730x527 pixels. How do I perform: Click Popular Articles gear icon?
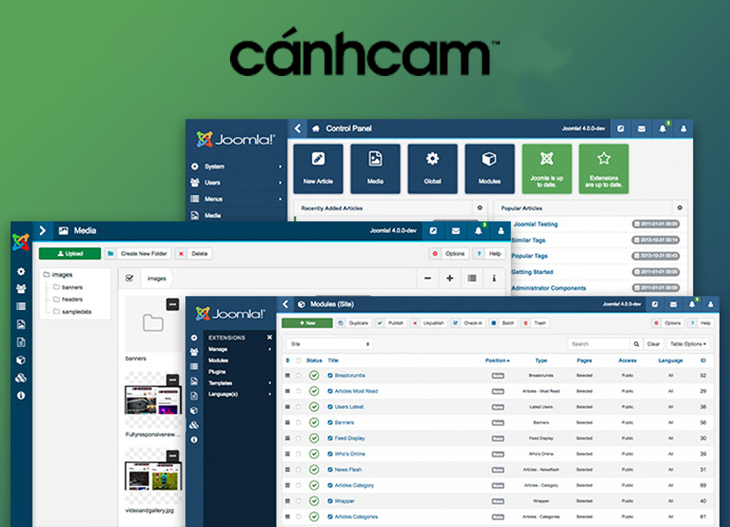pyautogui.click(x=679, y=208)
